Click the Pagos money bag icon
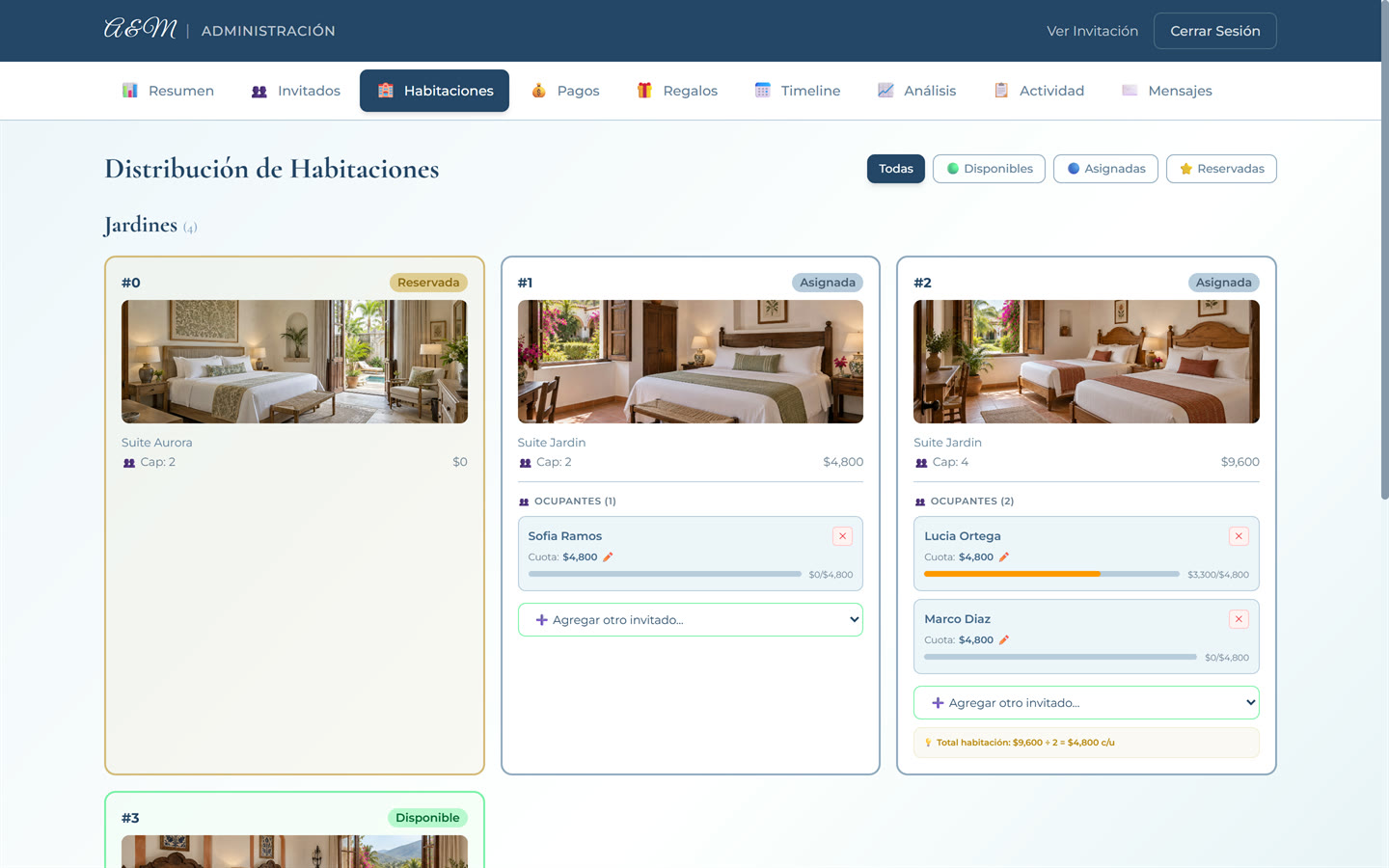The image size is (1389, 868). click(539, 91)
